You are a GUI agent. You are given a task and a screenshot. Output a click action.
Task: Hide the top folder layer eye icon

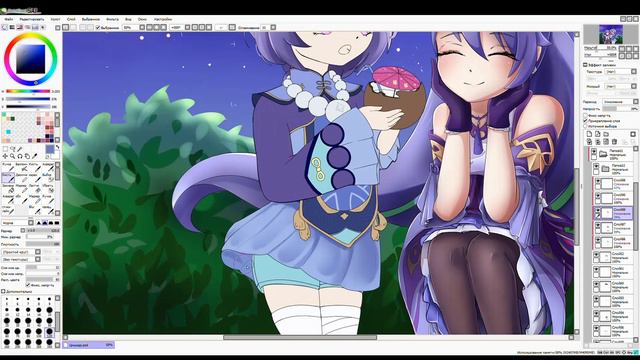[x=594, y=152]
